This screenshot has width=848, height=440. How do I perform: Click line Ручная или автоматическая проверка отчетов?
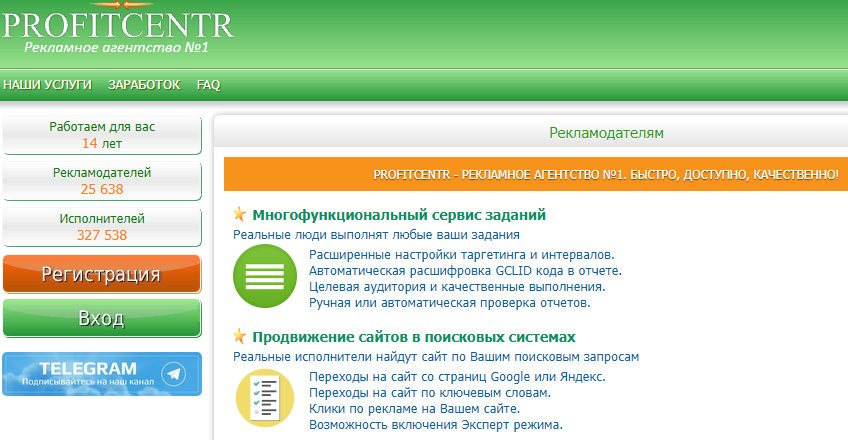449,303
